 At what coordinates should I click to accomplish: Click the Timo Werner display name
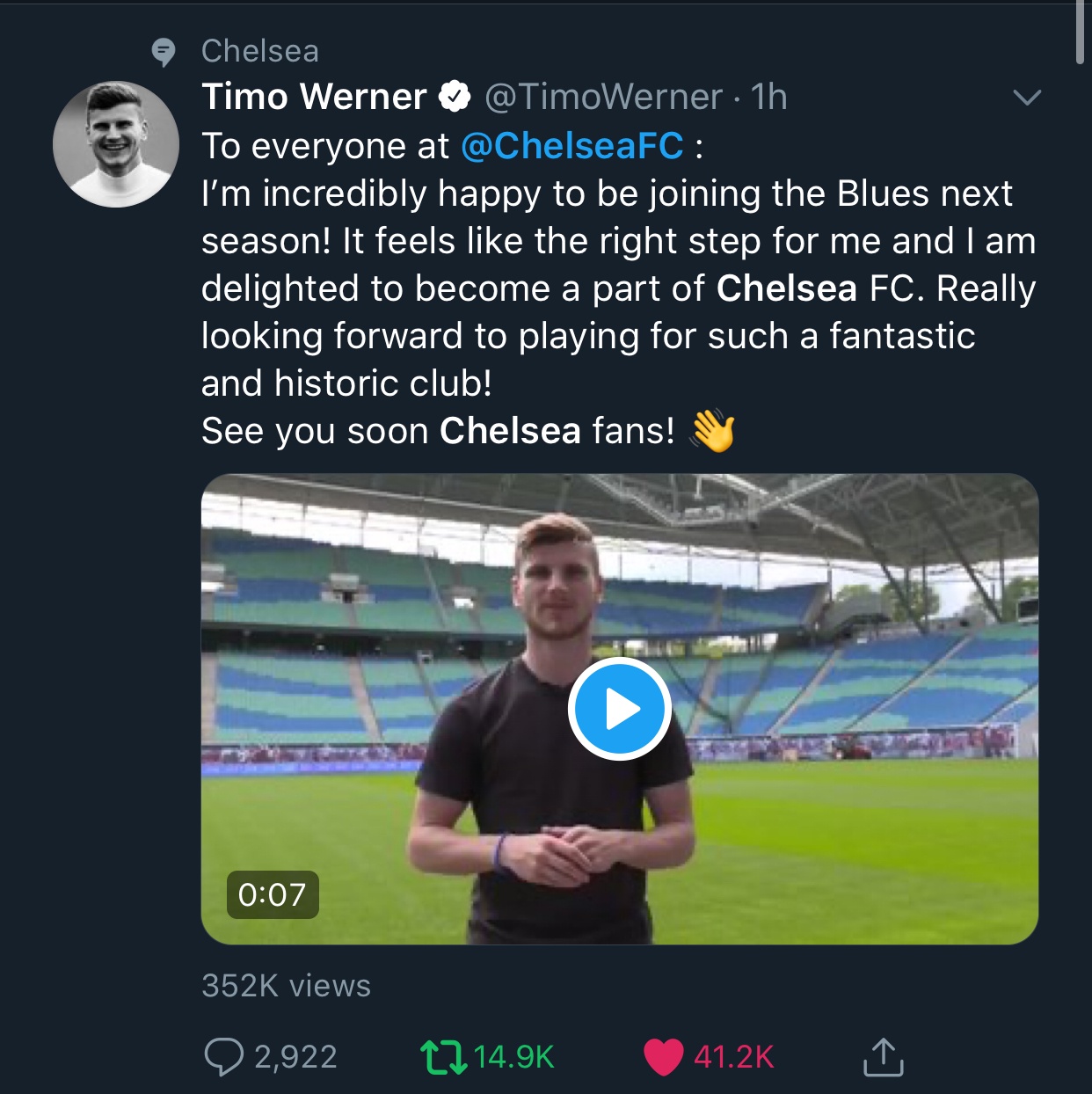pyautogui.click(x=314, y=97)
